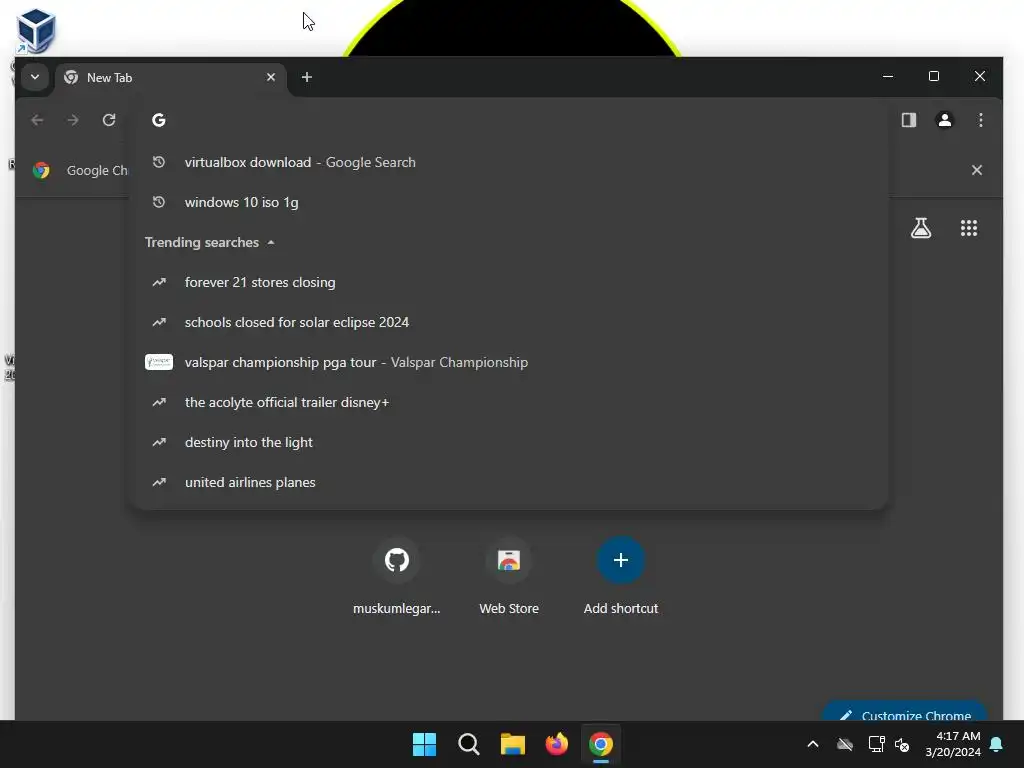The width and height of the screenshot is (1024, 768).
Task: Open the Chrome profile avatar icon
Action: tap(944, 120)
